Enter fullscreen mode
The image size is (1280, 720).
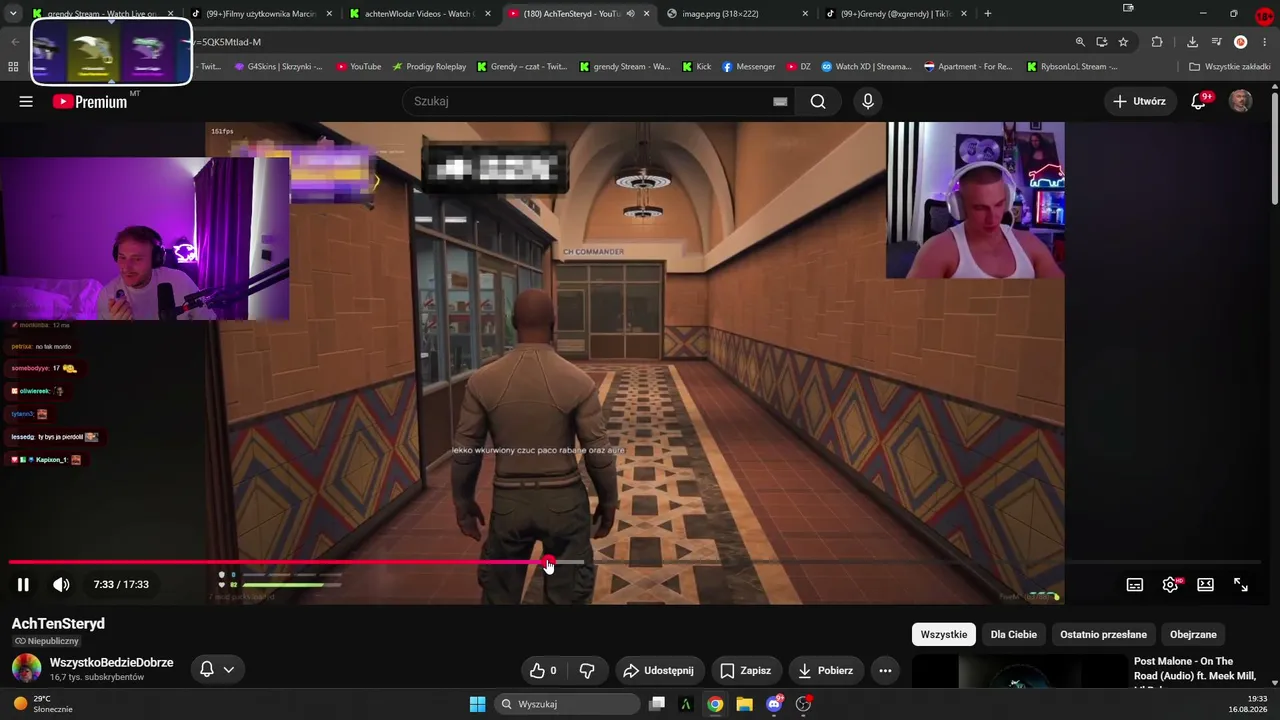point(1241,585)
